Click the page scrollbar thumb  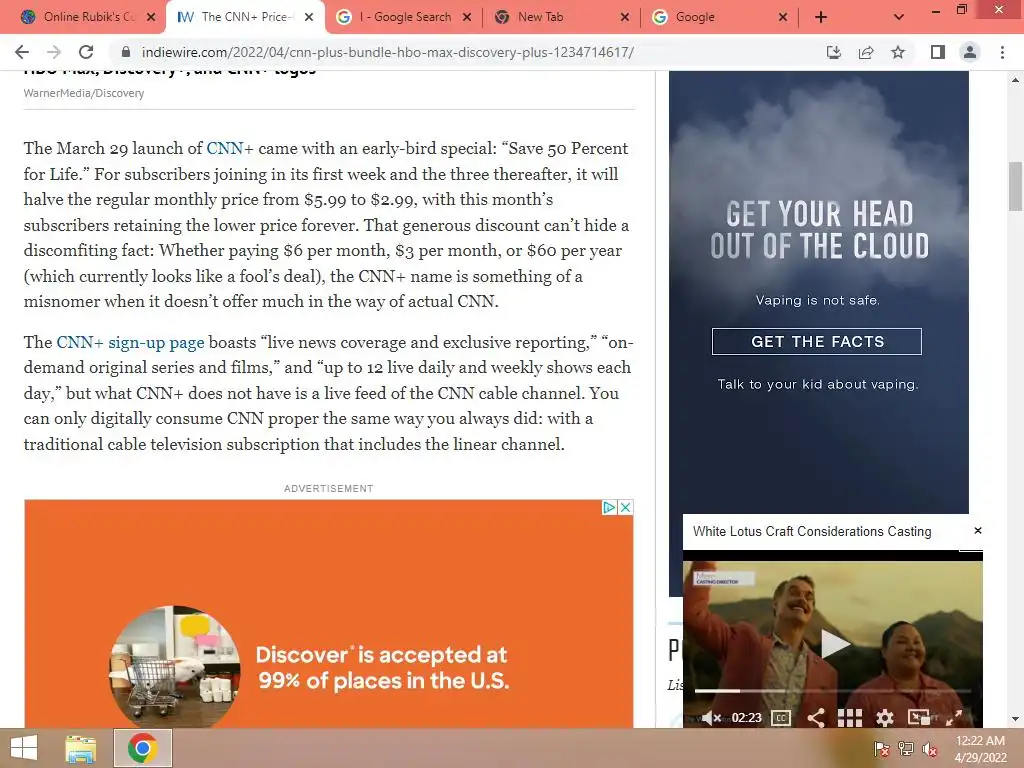(x=1015, y=187)
